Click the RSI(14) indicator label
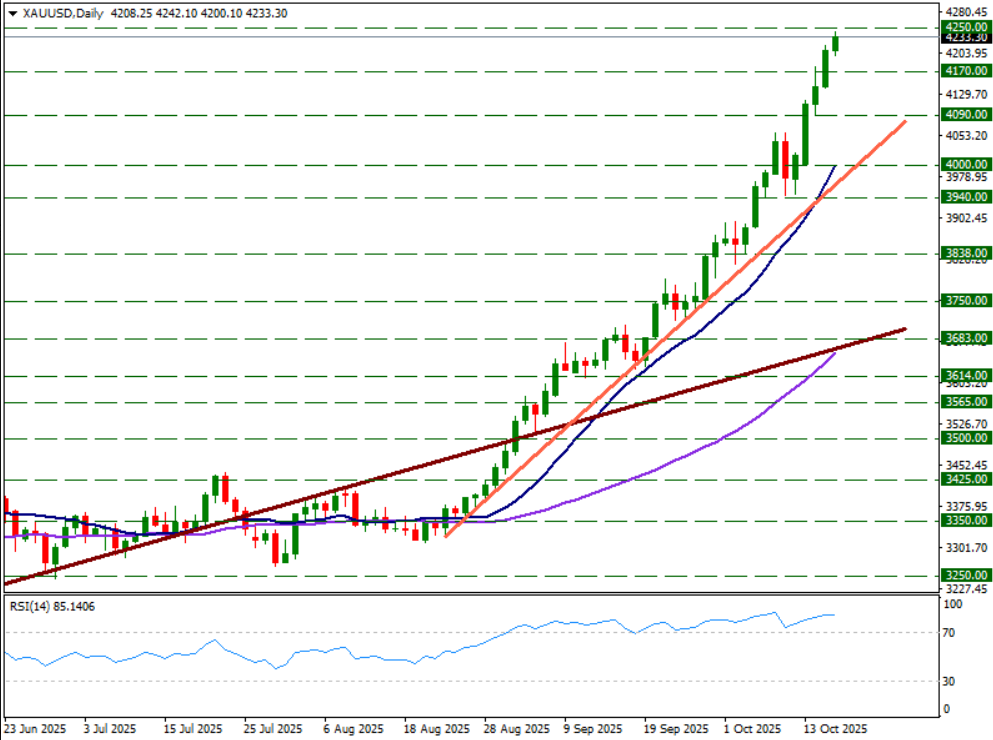The height and width of the screenshot is (740, 993). click(52, 607)
